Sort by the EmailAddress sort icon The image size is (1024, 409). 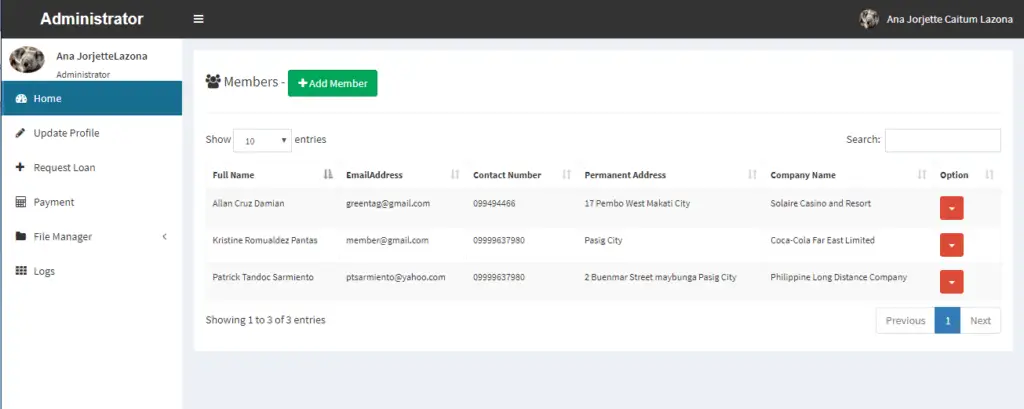pyautogui.click(x=455, y=174)
